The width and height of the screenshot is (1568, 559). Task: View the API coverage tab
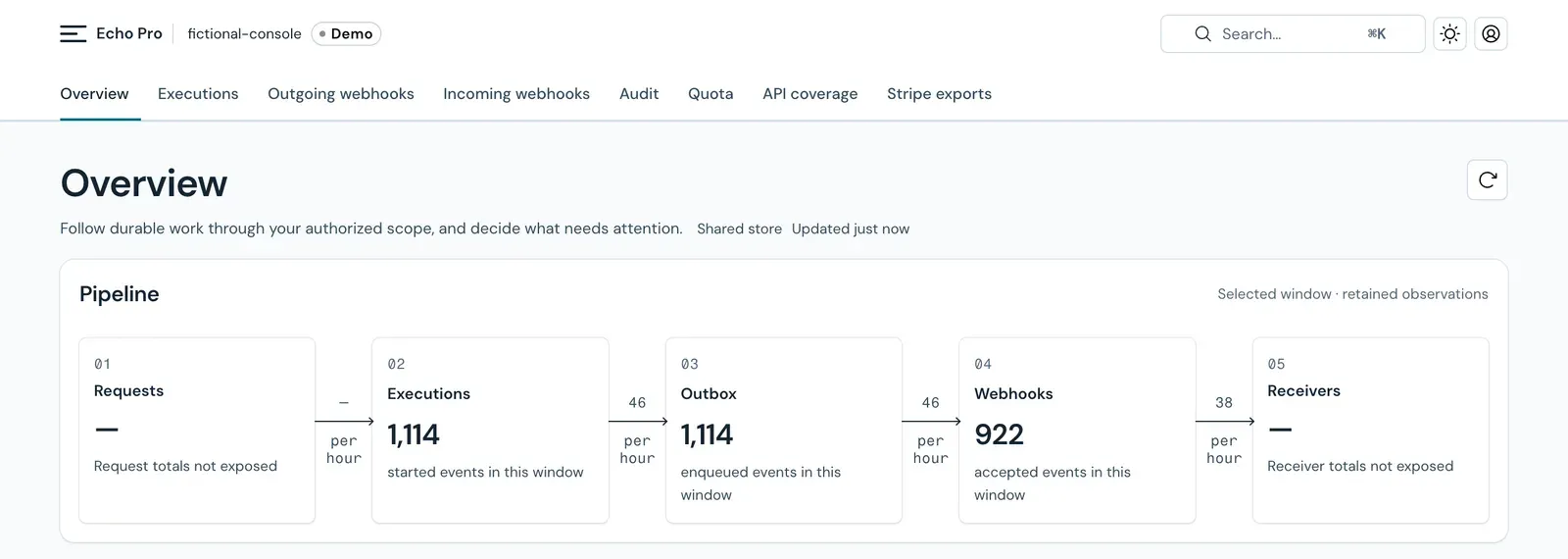pyautogui.click(x=810, y=94)
